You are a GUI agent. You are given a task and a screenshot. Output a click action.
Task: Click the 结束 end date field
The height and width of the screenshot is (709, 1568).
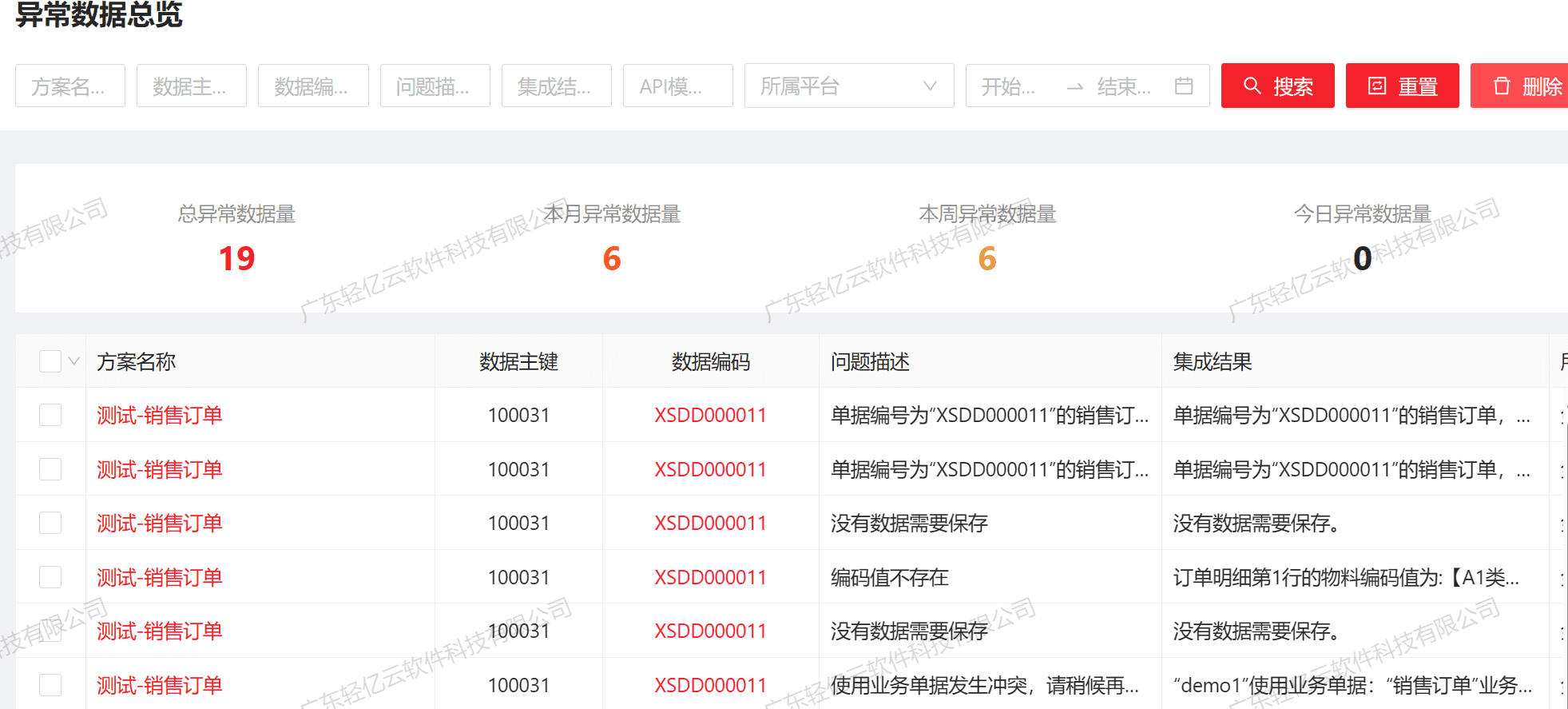pyautogui.click(x=1125, y=86)
